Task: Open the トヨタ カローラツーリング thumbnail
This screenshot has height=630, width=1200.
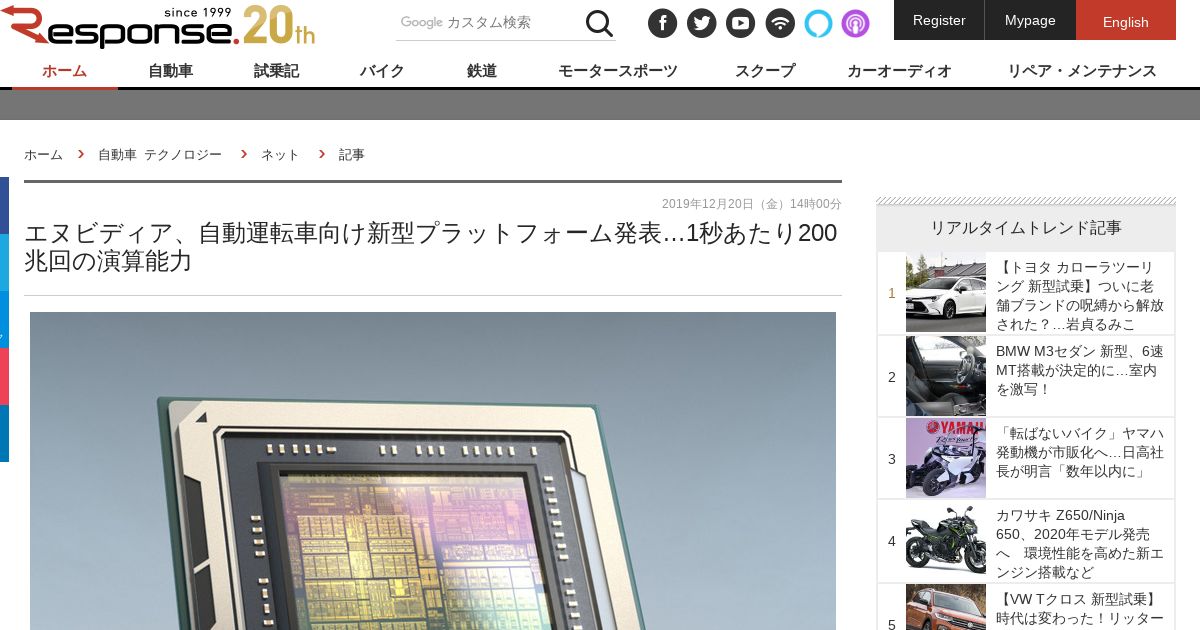Action: point(946,293)
